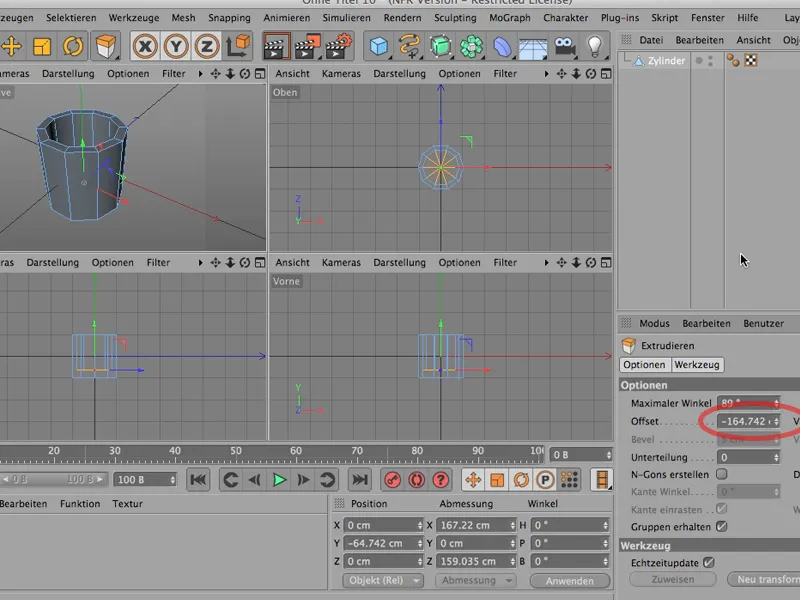Click the Maximaler Winkel stepper arrows
The width and height of the screenshot is (800, 600).
[776, 403]
